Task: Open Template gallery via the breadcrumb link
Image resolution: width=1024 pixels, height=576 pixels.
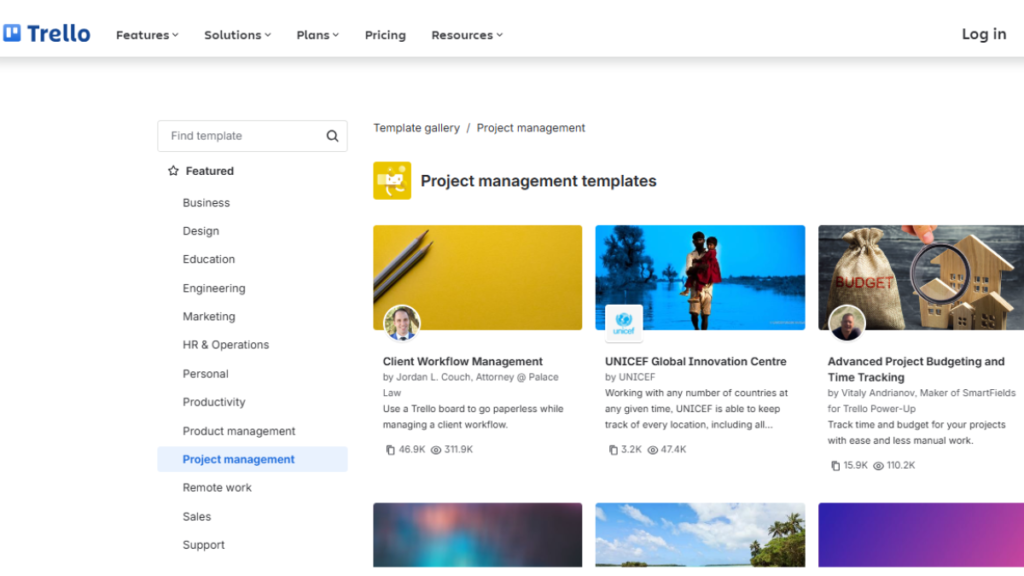Action: click(416, 127)
